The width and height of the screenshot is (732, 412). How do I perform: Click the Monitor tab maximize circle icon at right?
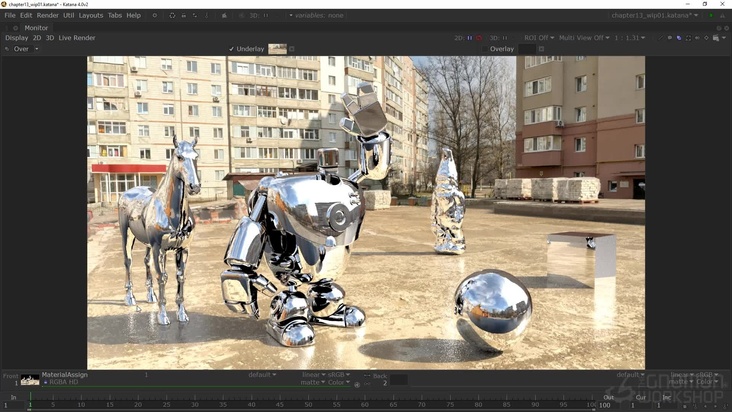719,28
